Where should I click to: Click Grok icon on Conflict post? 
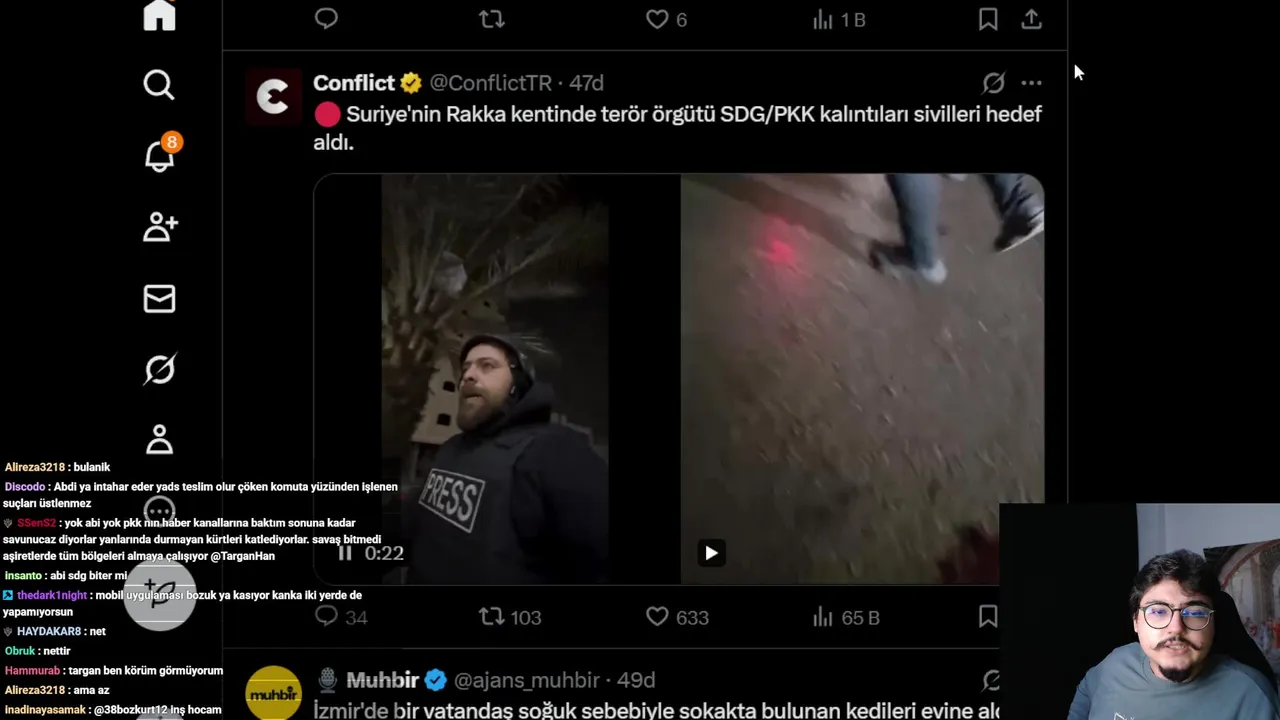pos(993,83)
